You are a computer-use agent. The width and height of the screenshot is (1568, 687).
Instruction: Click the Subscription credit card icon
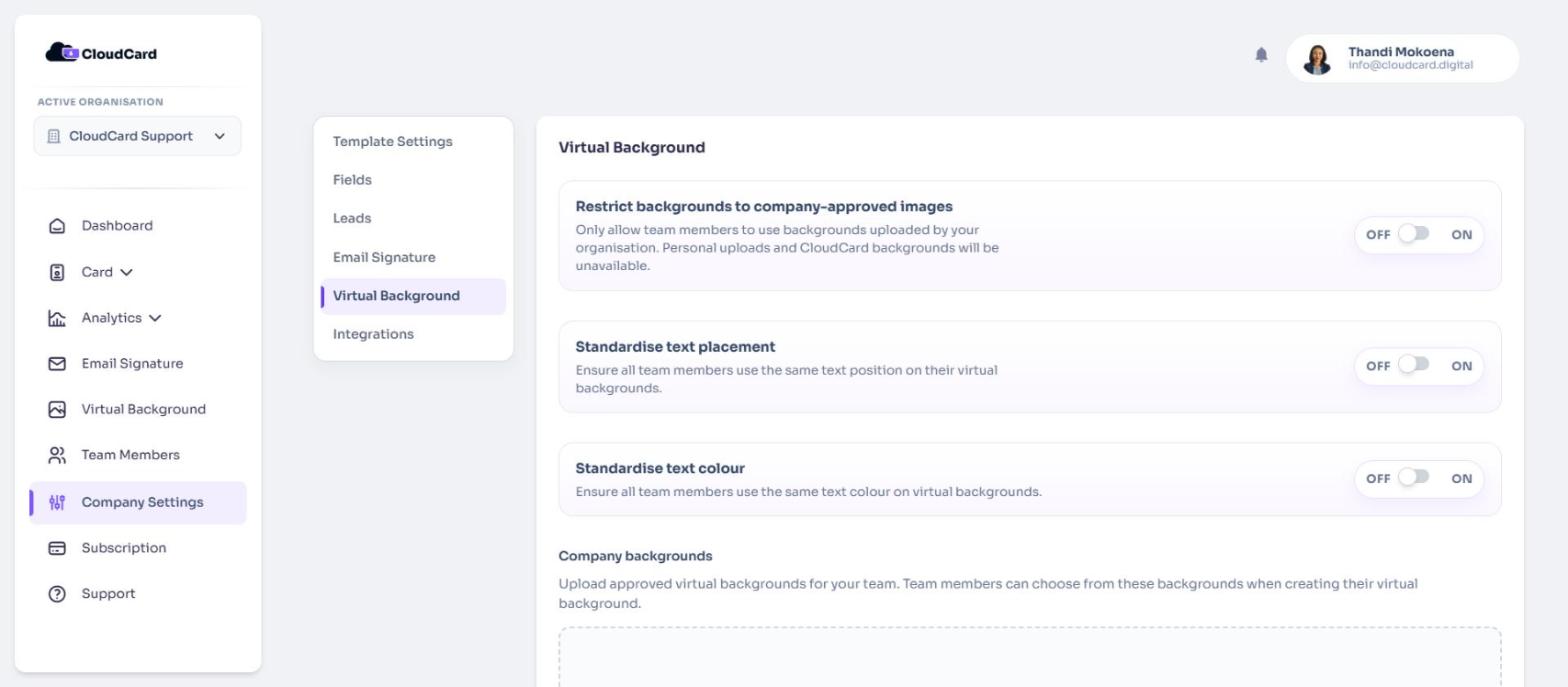[x=57, y=548]
